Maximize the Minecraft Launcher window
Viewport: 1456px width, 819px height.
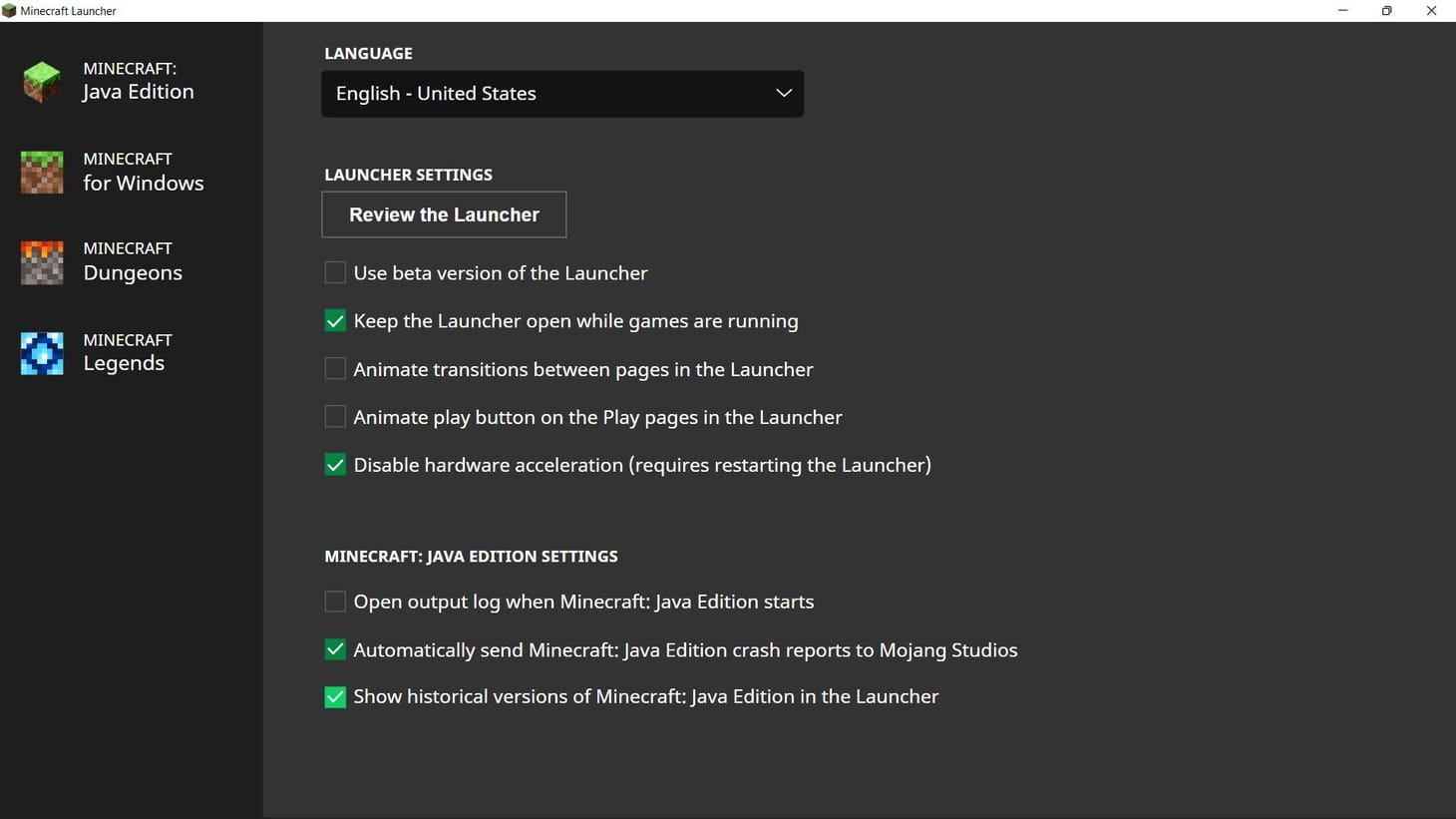pos(1386,11)
